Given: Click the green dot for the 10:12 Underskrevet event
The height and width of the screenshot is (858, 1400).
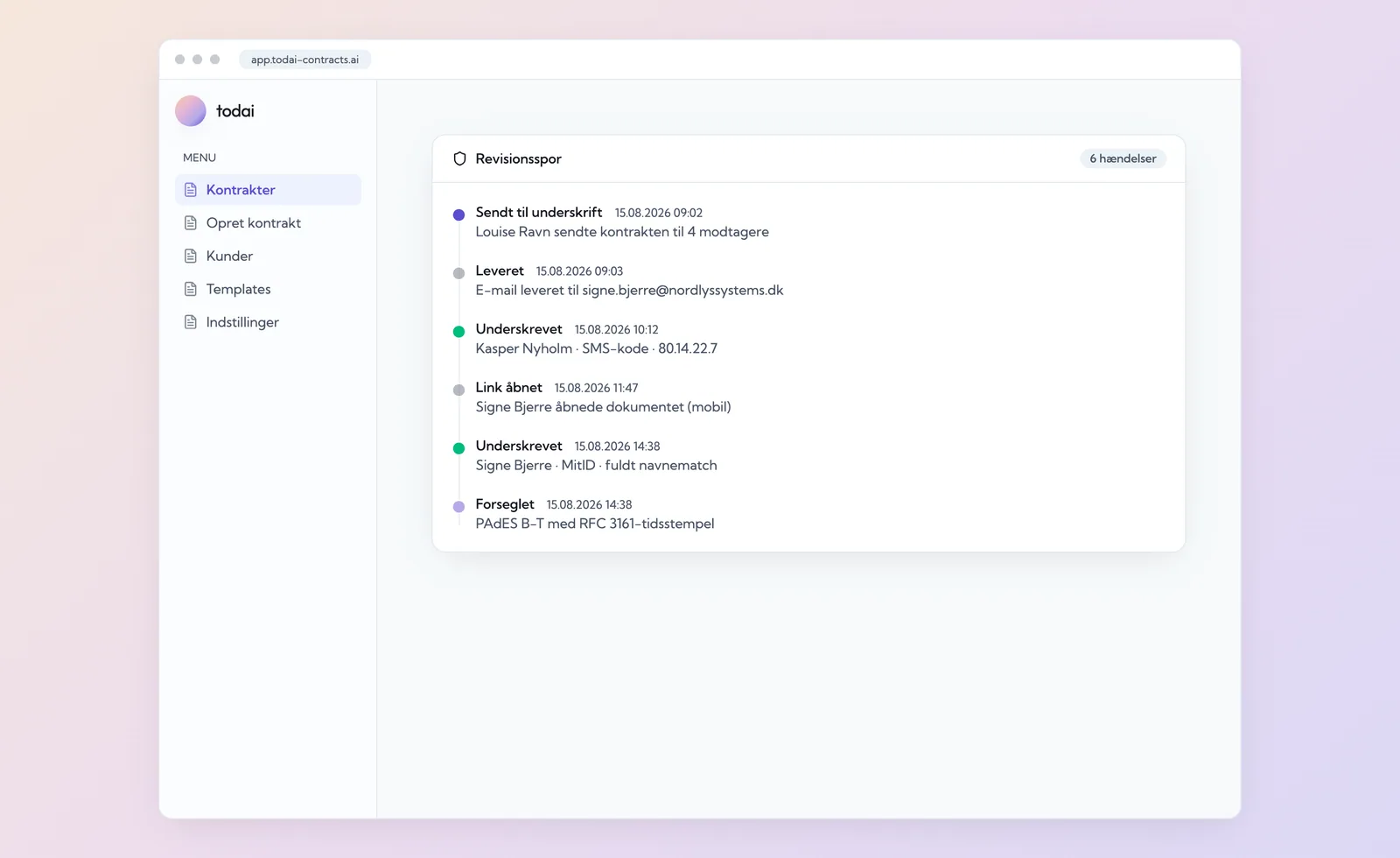Looking at the screenshot, I should click(x=458, y=331).
